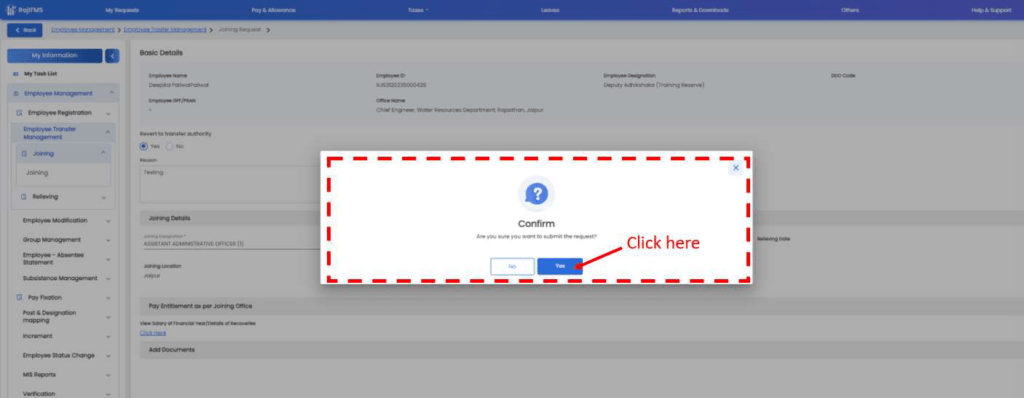
Task: Go back using the Back button
Action: 25,30
